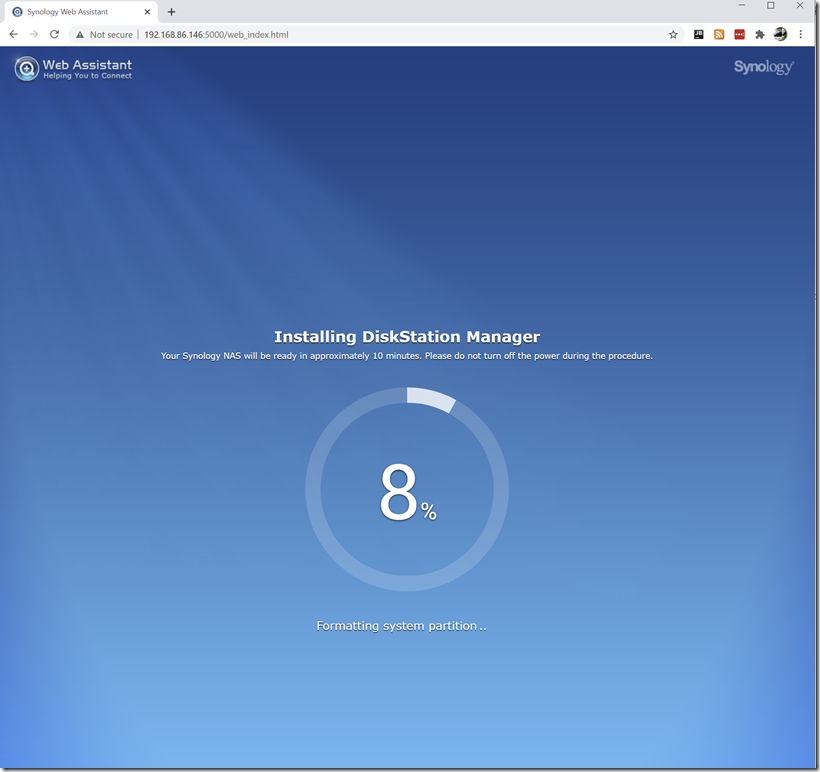Open the orange RSS feed extension
This screenshot has height=772, width=820.
719,35
